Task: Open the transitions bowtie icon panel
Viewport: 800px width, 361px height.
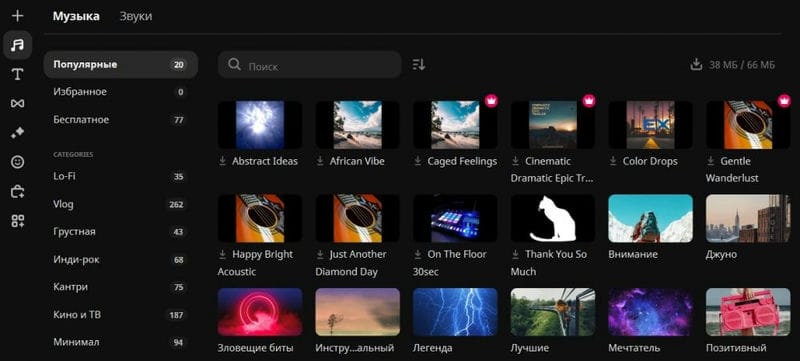Action: pos(17,104)
